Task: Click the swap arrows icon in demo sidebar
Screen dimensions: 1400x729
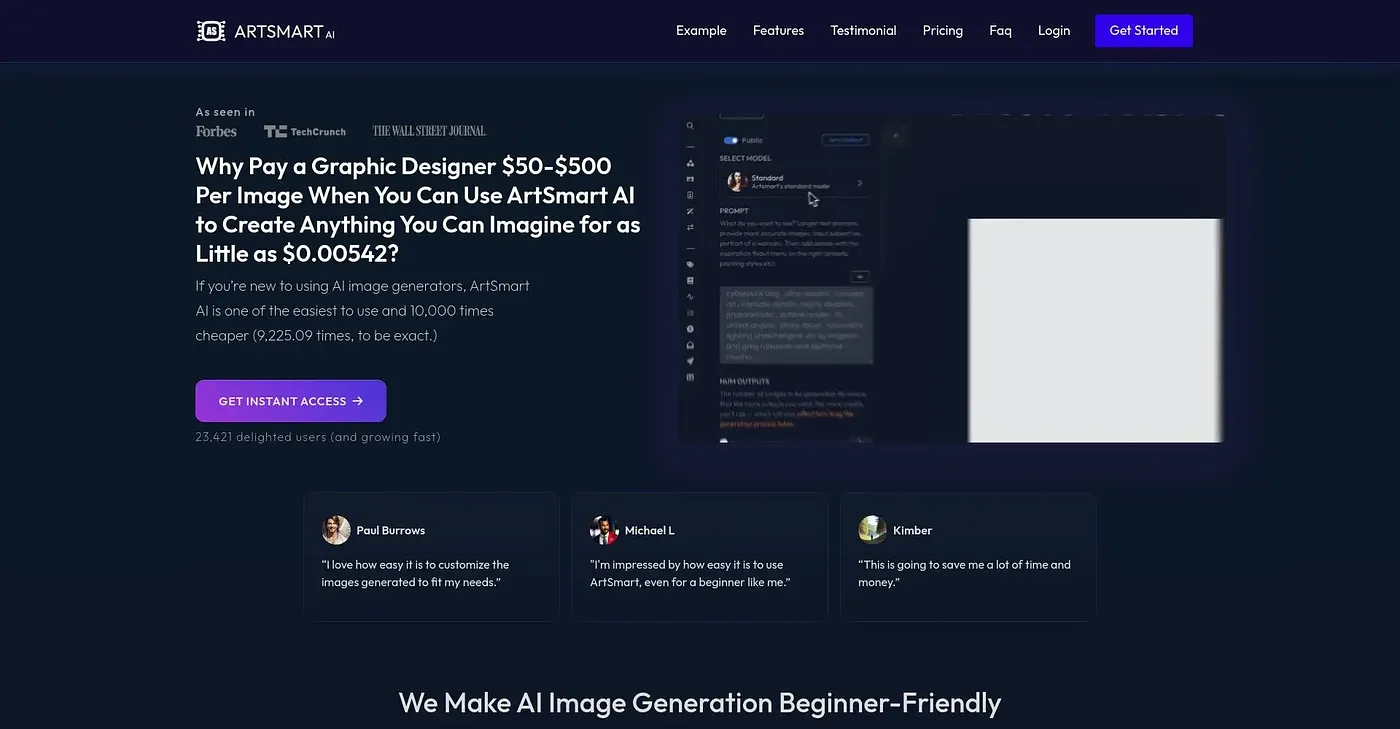Action: (x=690, y=228)
